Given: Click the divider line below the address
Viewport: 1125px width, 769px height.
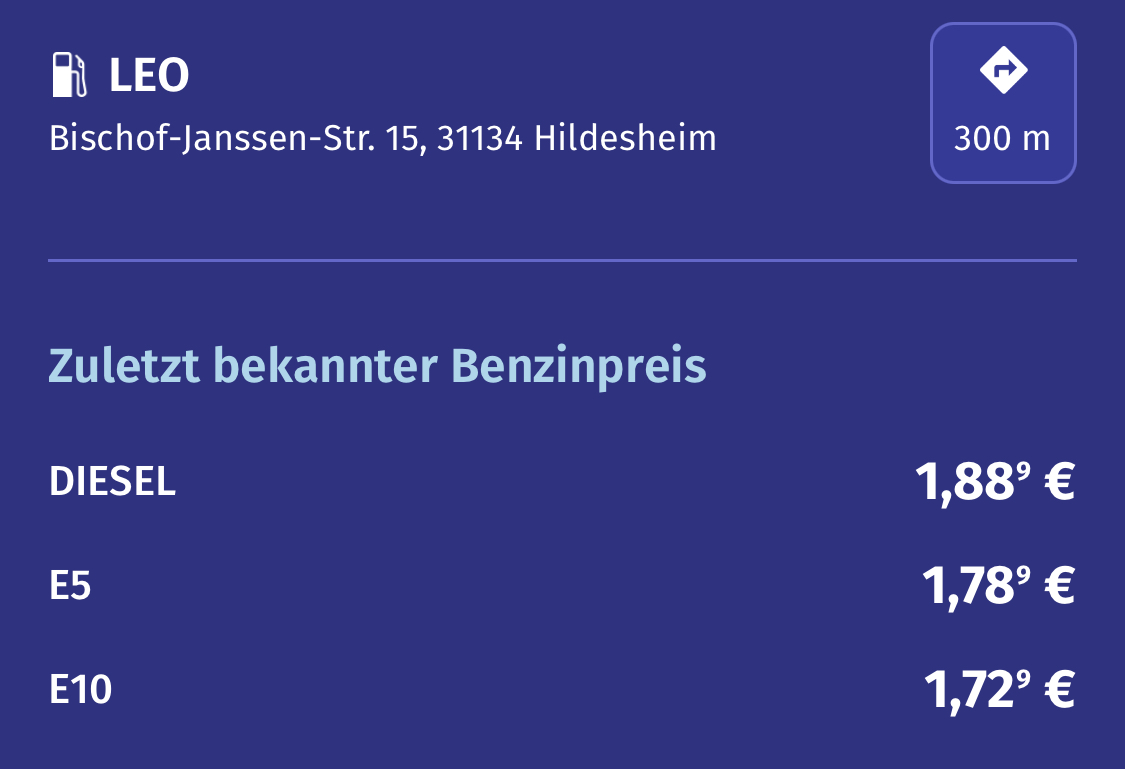Looking at the screenshot, I should point(562,261).
